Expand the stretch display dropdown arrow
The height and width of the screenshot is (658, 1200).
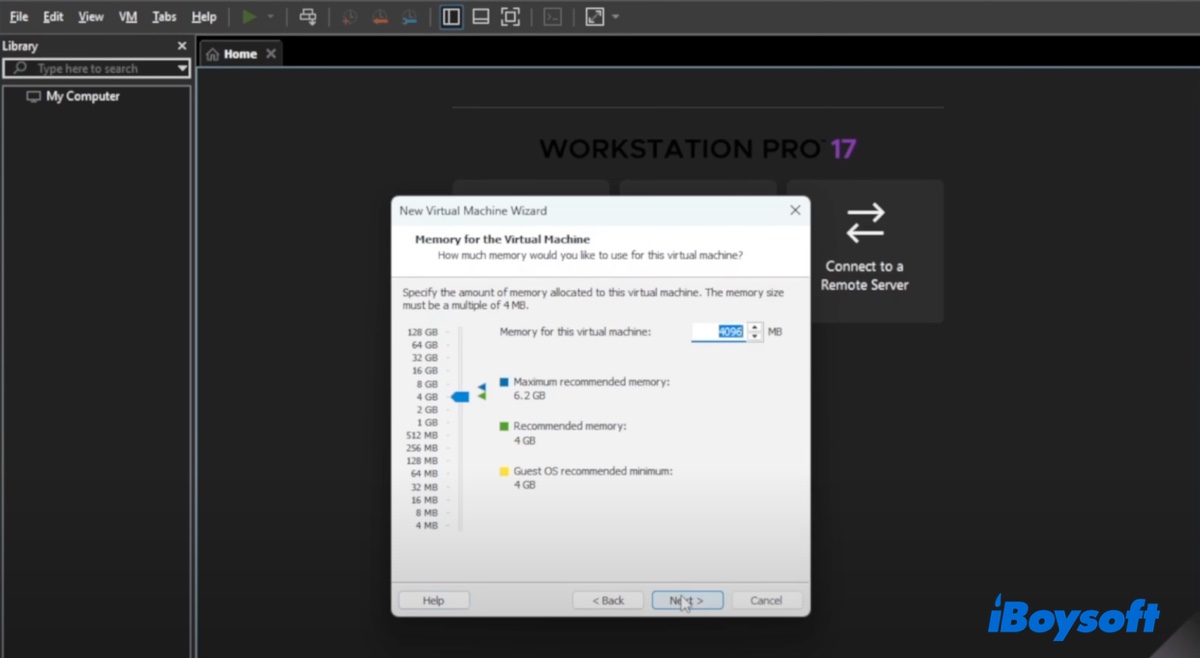(615, 17)
